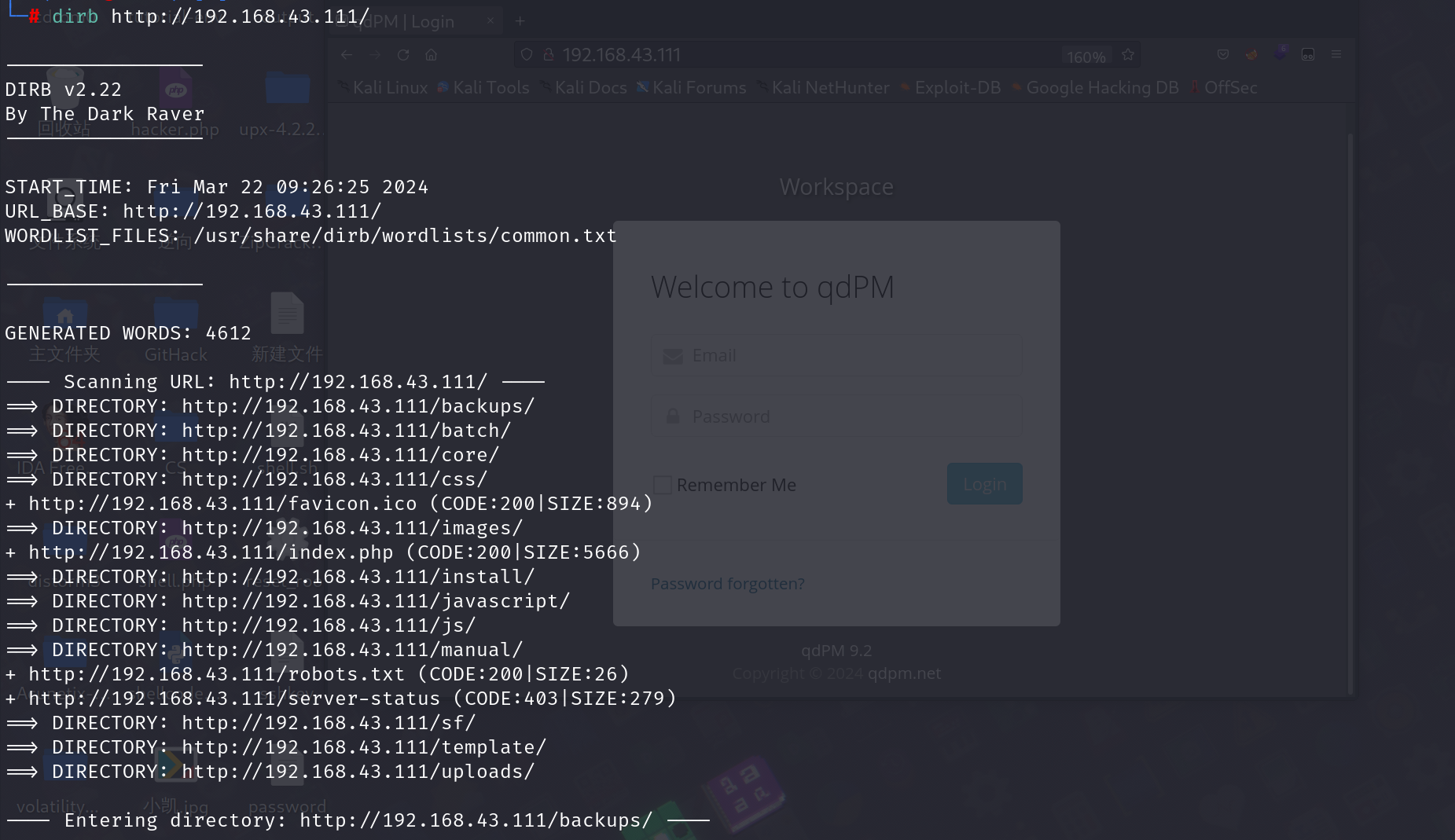Click the robots.txt result line
This screenshot has height=840, width=1455.
click(x=318, y=674)
